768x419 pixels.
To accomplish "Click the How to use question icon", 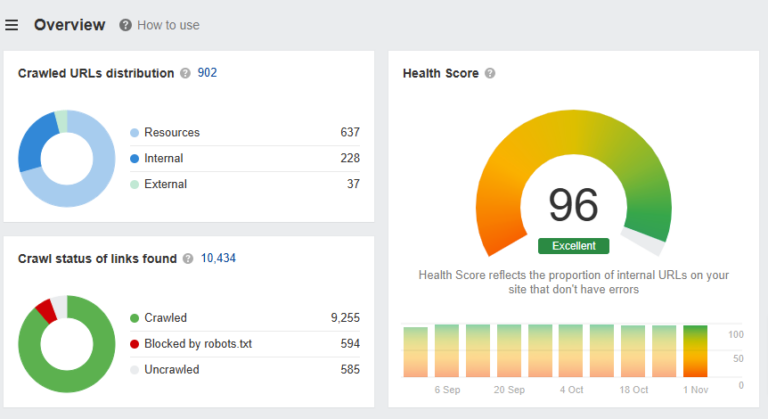I will tap(125, 25).
